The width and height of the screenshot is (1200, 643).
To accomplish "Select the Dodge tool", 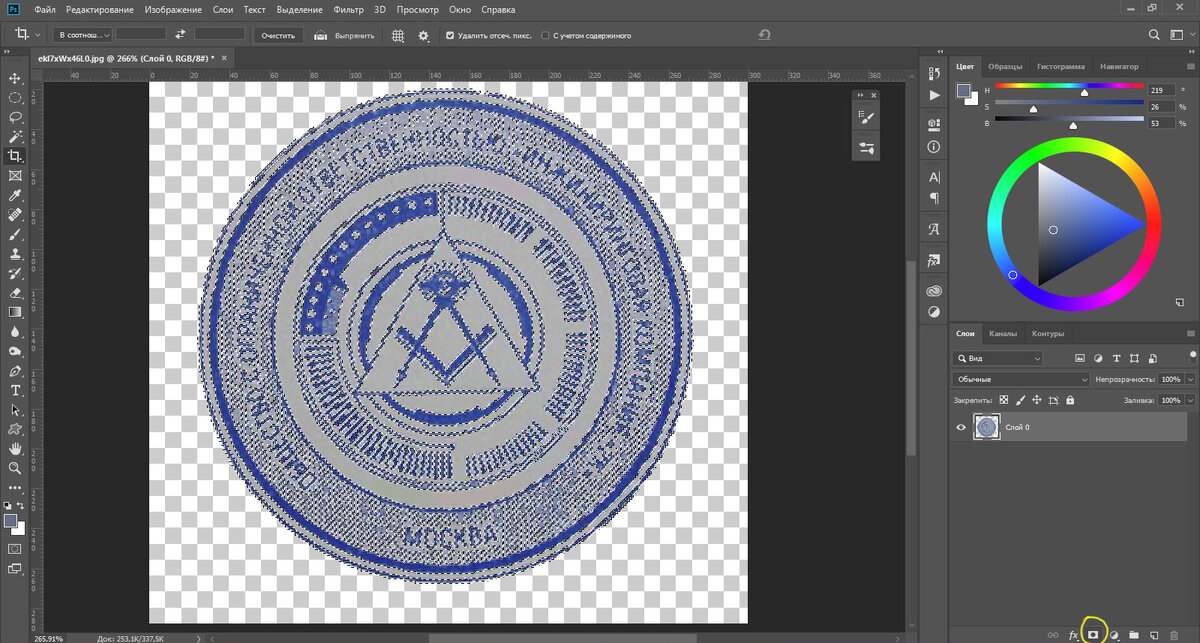I will click(x=15, y=351).
